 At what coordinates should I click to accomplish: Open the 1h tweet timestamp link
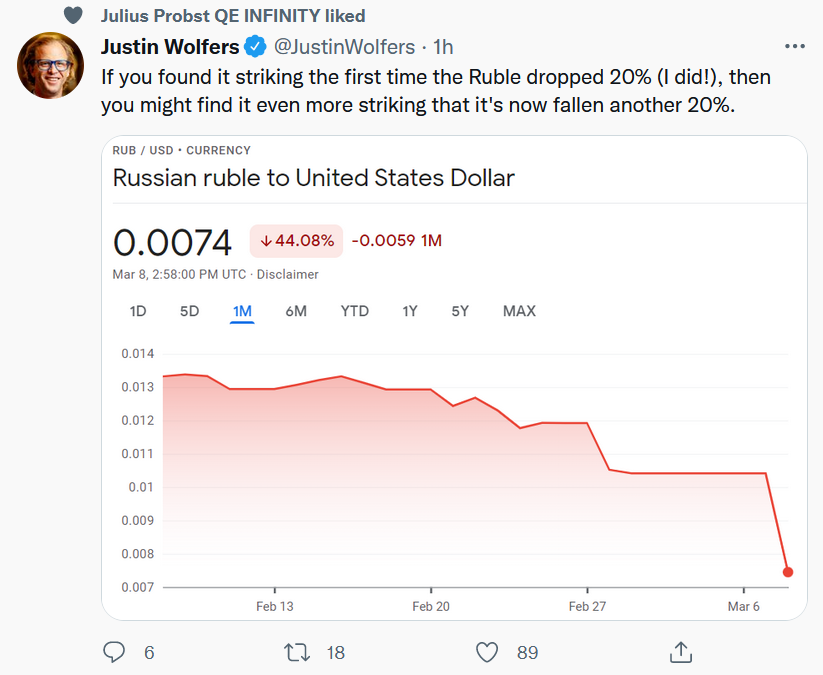[443, 46]
